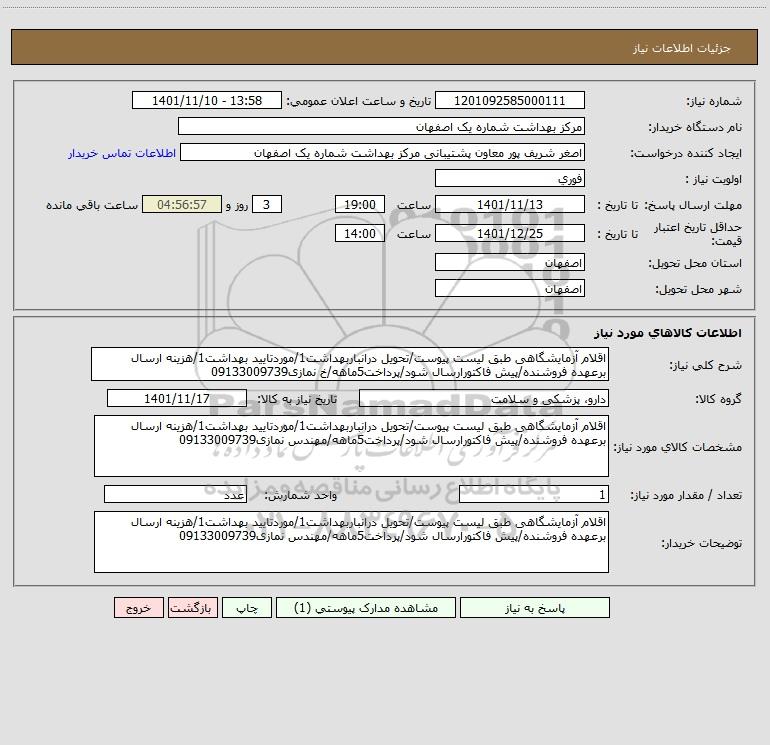Screen dimensions: 770x745
Task: Click the countdown timer 04:56:57
Action: tap(182, 204)
